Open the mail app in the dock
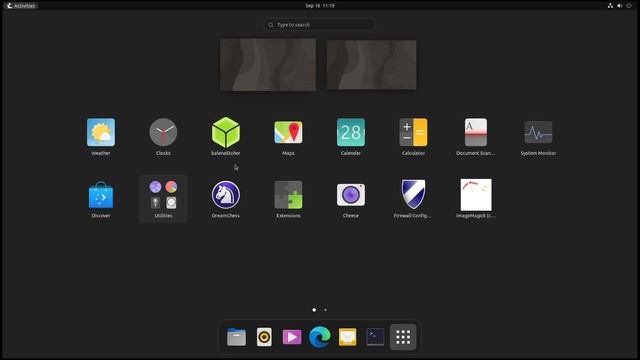640x360 pixels. 347,337
